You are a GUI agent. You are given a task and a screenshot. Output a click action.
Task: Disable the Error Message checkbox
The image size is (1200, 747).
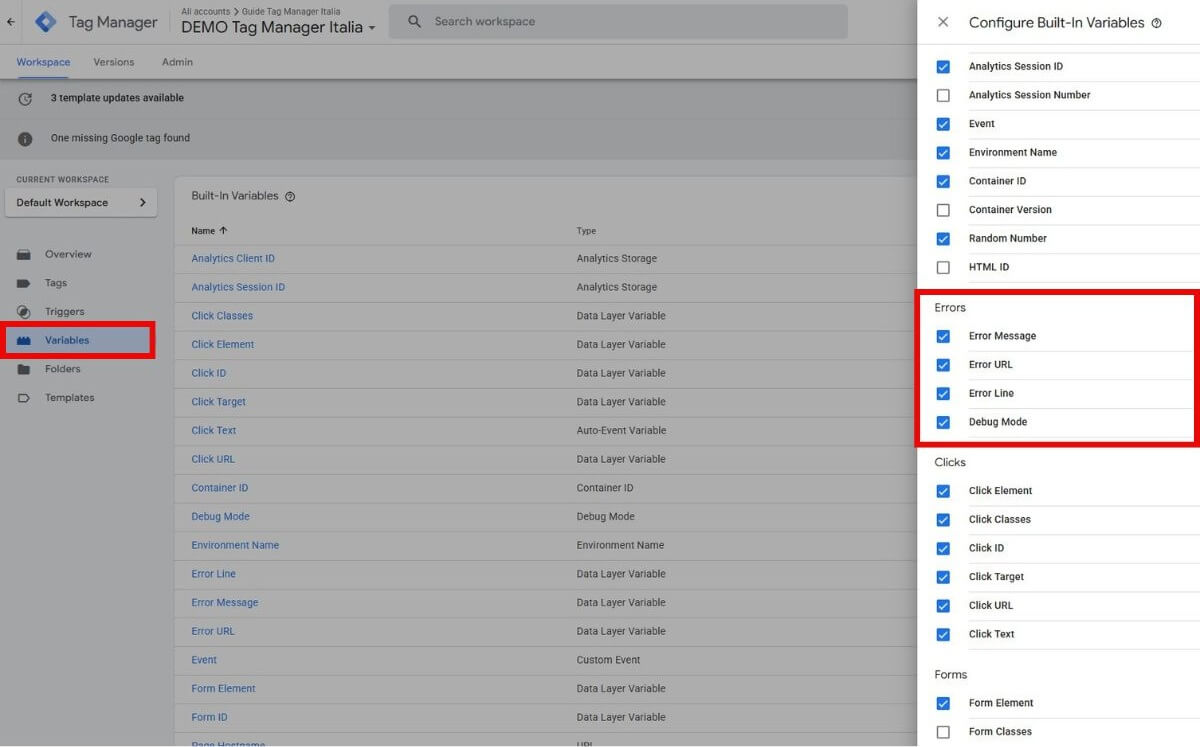942,336
